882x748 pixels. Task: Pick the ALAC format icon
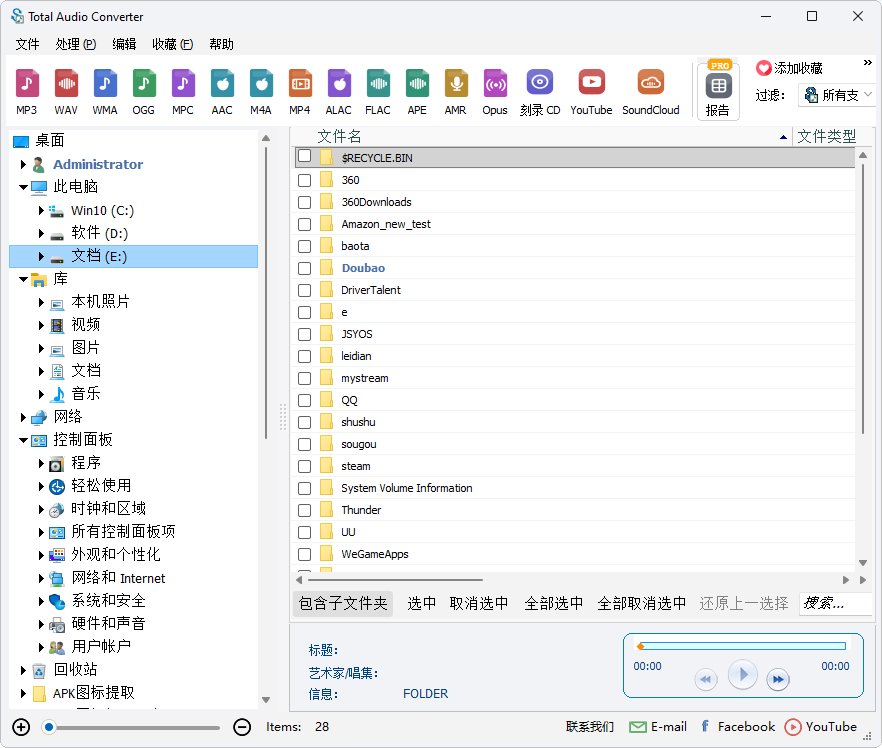[x=339, y=92]
